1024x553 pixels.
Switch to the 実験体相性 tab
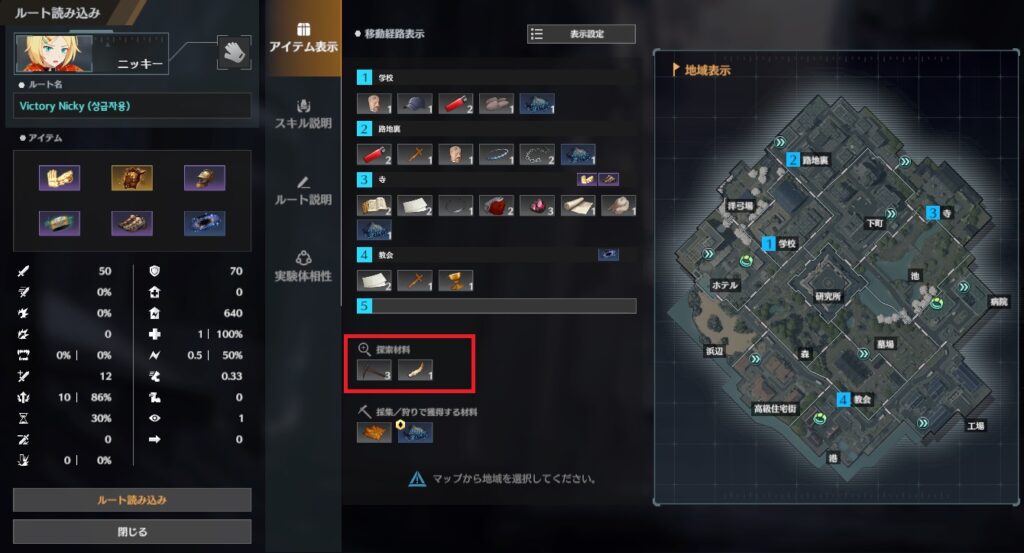point(303,267)
